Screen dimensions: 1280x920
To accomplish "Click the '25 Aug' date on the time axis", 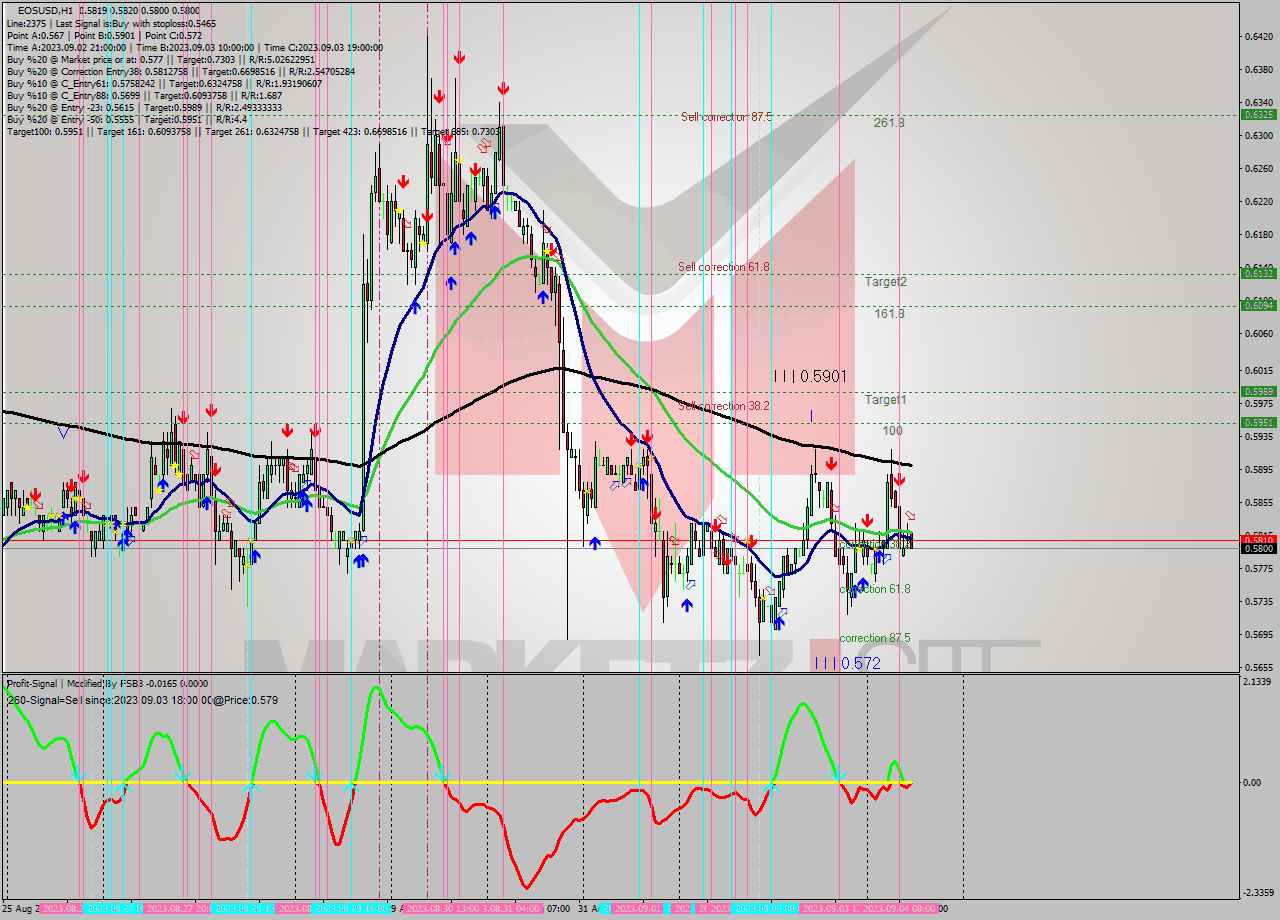I will 20,908.
